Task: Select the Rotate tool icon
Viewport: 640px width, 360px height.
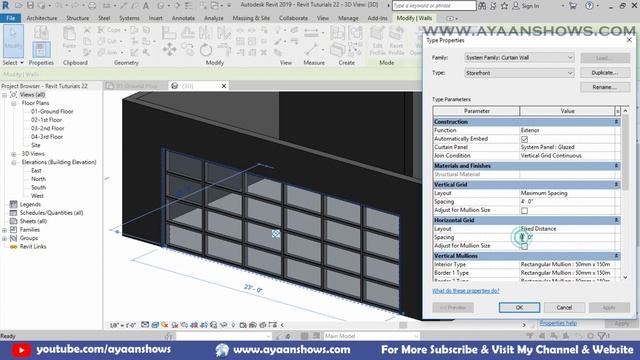Action: (x=206, y=50)
